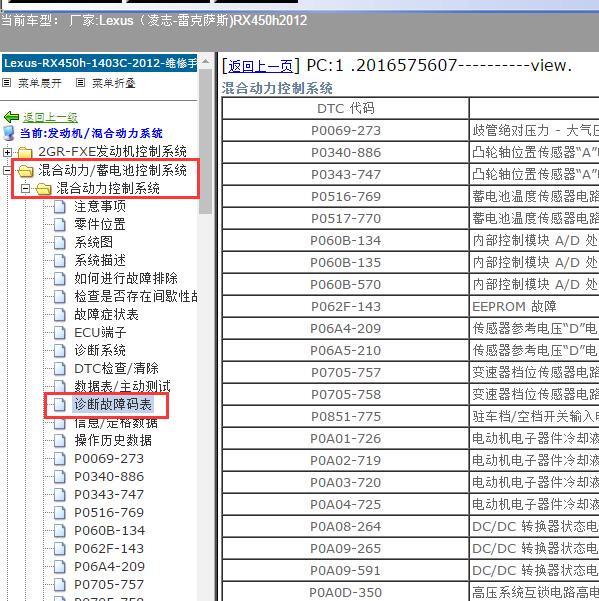Click the sidebar vertical scrollbar thumb
The width and height of the screenshot is (599, 601).
tap(205, 141)
